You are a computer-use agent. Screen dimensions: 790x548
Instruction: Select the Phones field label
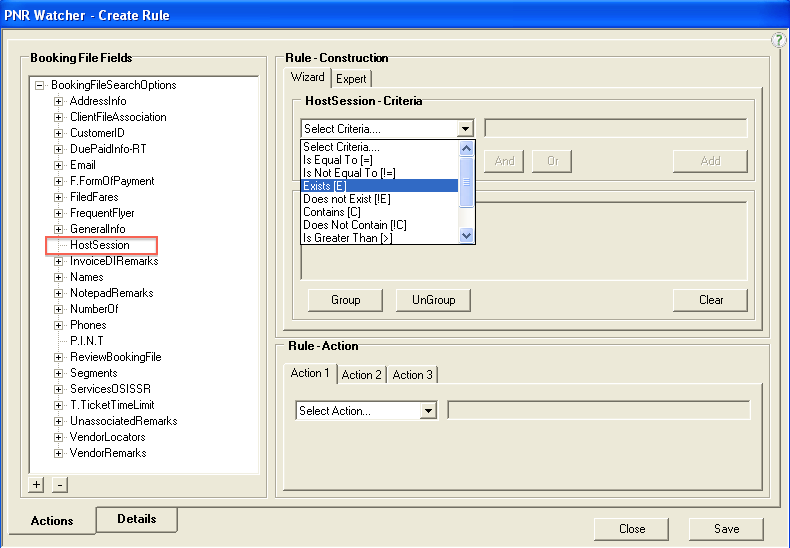(x=88, y=325)
